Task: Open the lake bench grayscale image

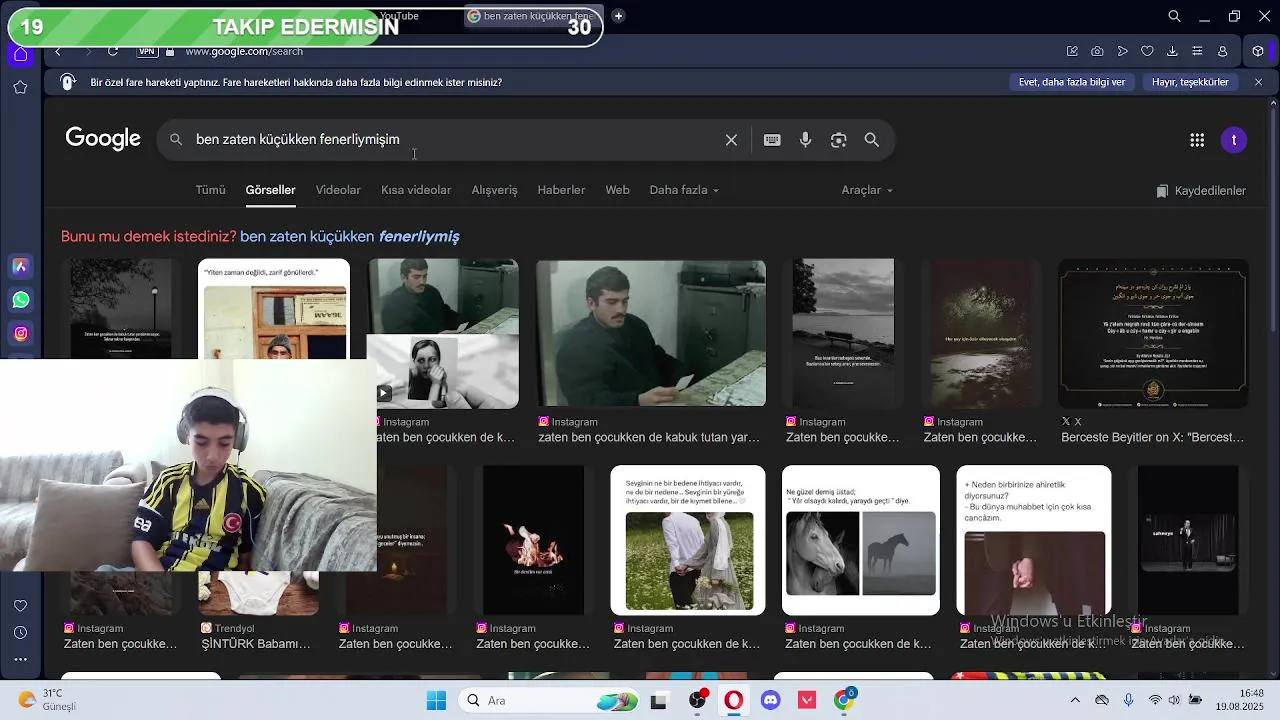Action: point(843,333)
